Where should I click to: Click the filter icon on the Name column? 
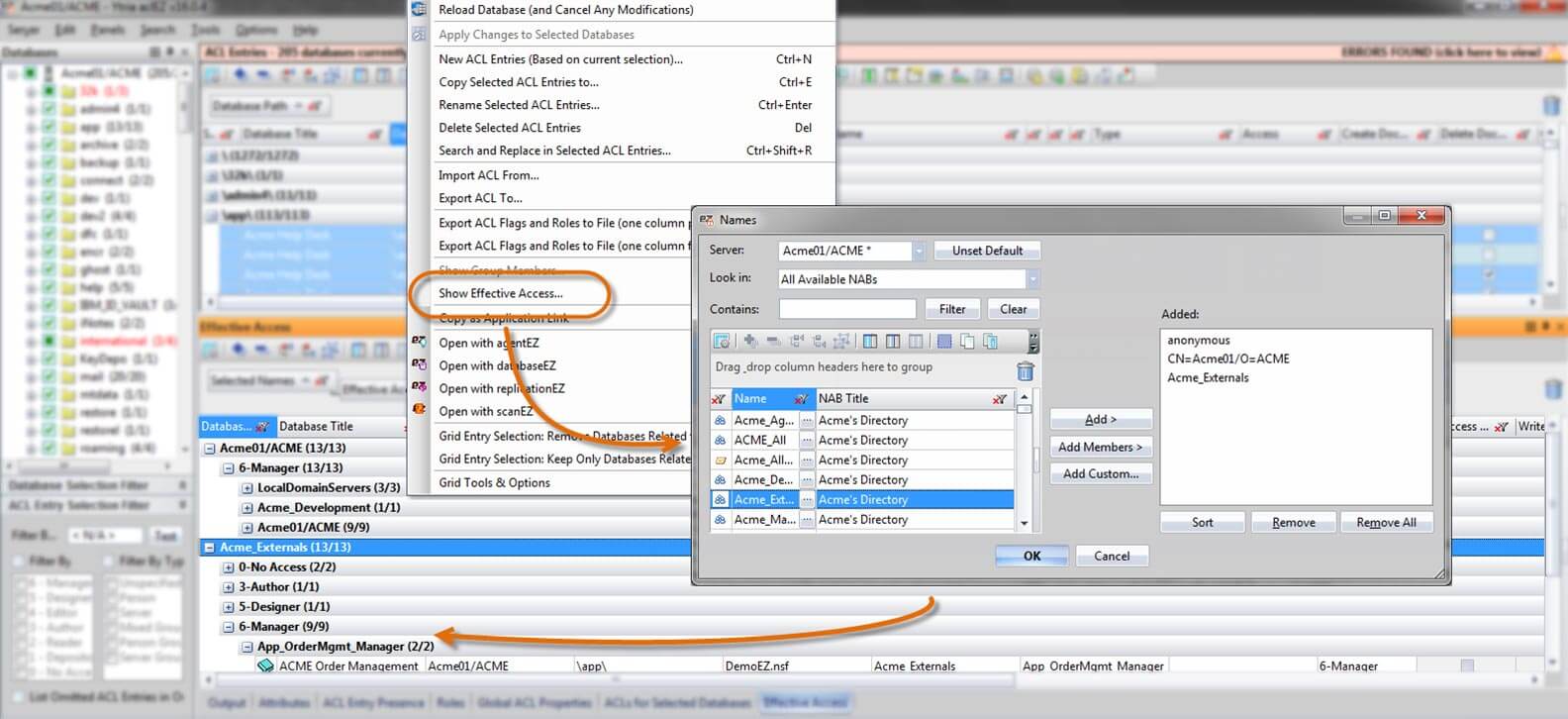(x=800, y=399)
